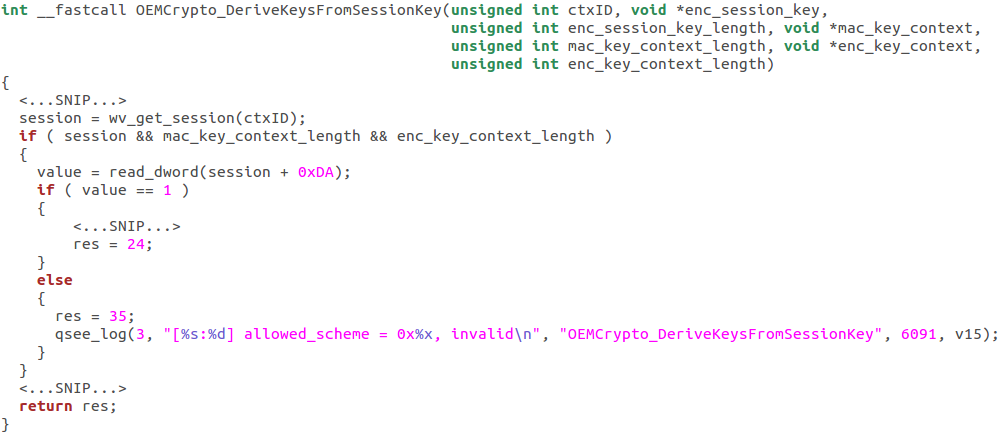The width and height of the screenshot is (1003, 438).
Task: Click the OEMCrypto_DeriveKeysFromSessionKey function name
Action: click(x=289, y=12)
